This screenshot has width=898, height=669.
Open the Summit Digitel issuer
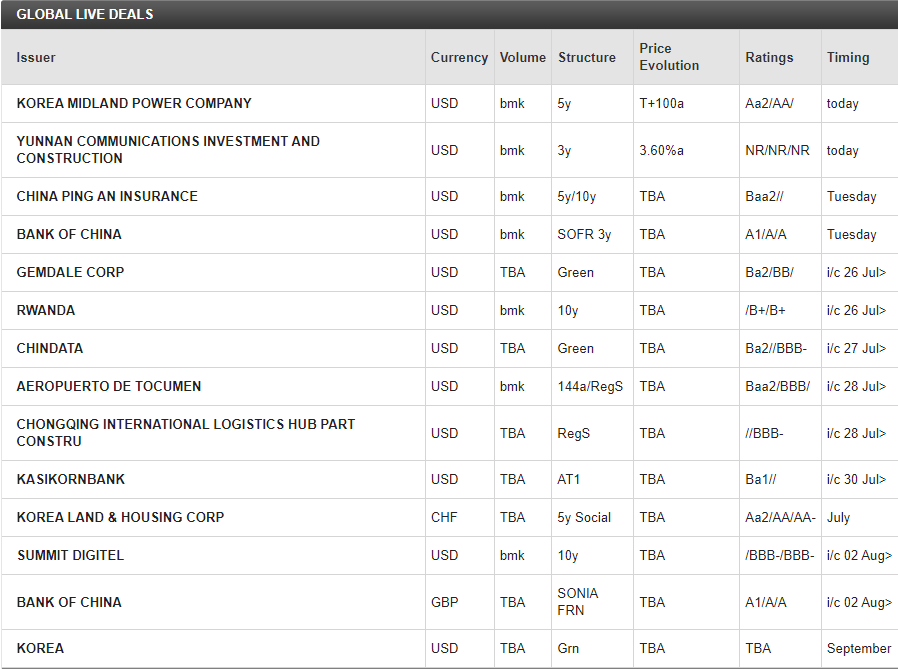[x=70, y=555]
